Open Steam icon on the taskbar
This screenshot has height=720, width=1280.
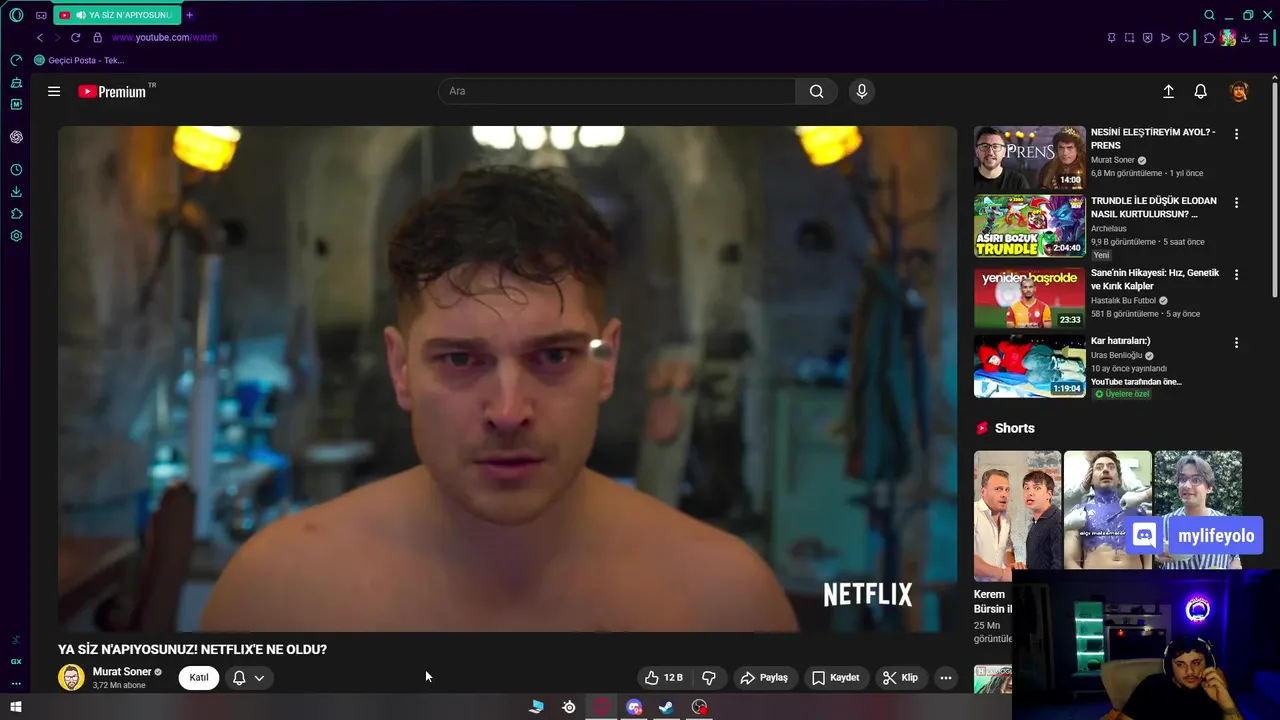click(666, 707)
